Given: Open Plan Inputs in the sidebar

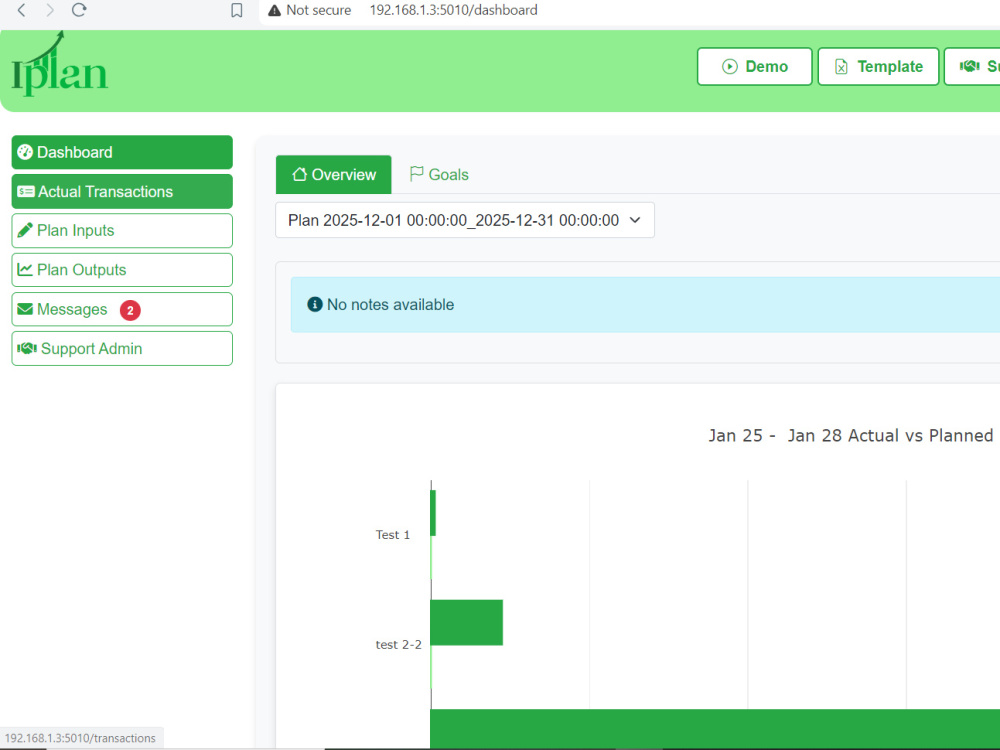Looking at the screenshot, I should [x=122, y=230].
